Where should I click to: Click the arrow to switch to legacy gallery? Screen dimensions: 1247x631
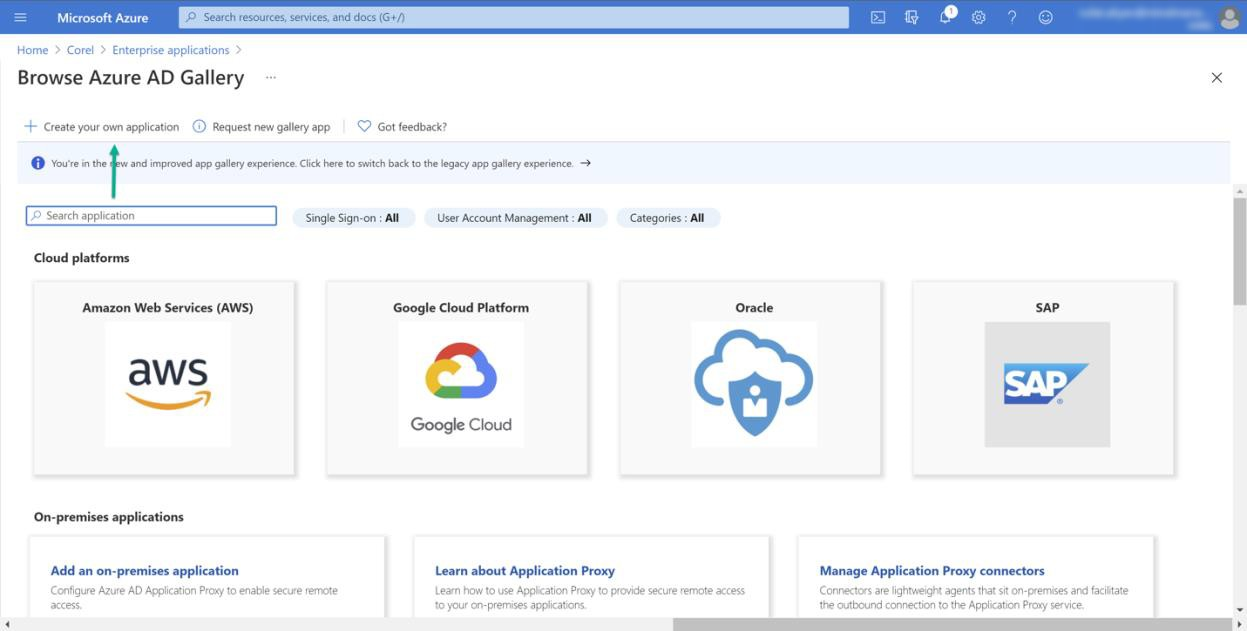585,163
